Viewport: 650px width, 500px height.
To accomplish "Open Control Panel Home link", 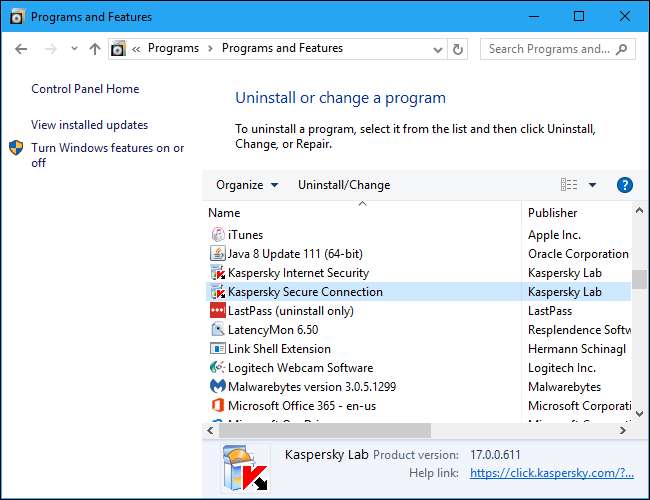I will [x=85, y=89].
